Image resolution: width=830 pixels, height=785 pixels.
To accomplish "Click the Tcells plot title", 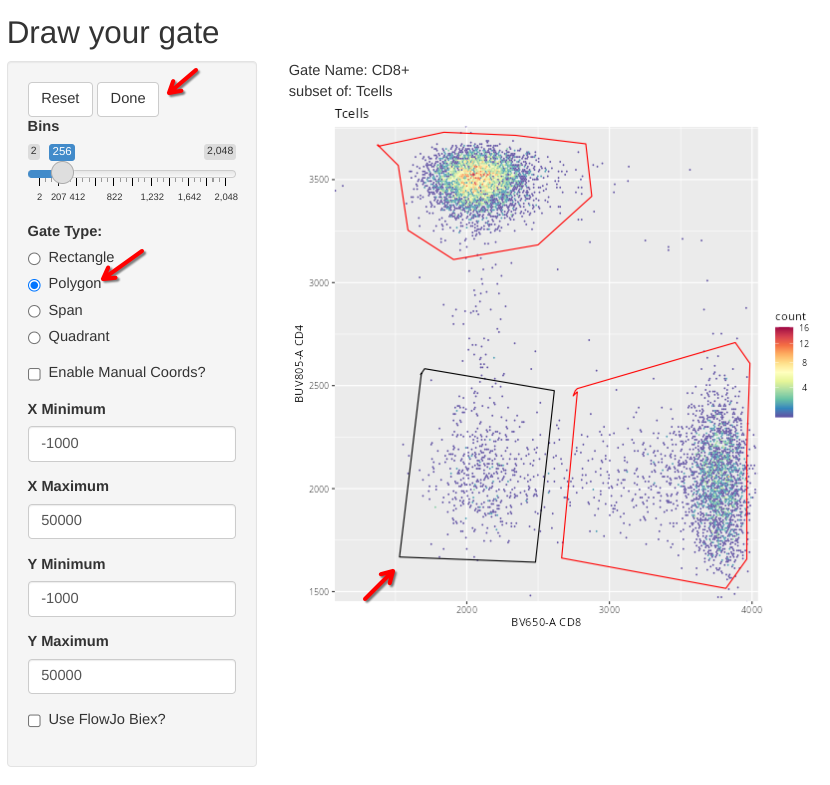I will tap(352, 114).
